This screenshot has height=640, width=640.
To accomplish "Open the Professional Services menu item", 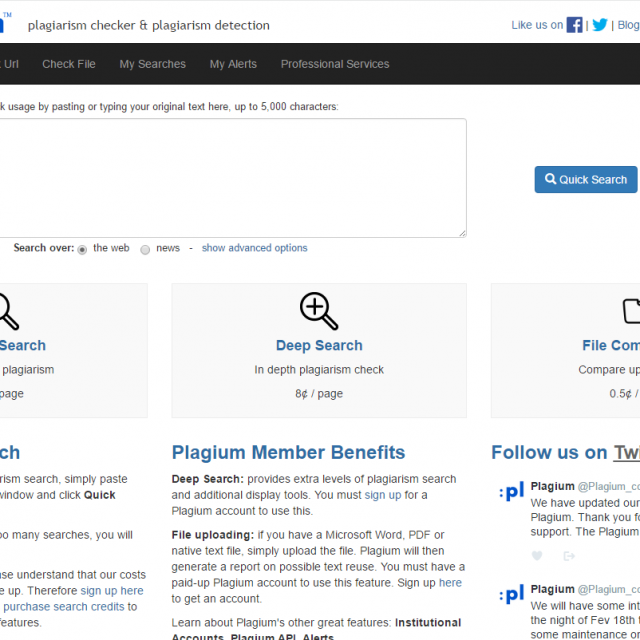I will click(335, 64).
